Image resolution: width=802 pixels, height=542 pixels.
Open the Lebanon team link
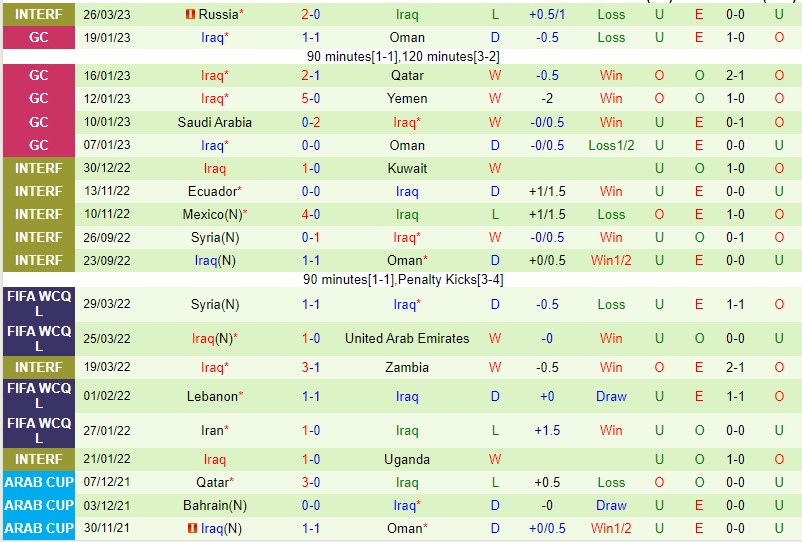(212, 396)
